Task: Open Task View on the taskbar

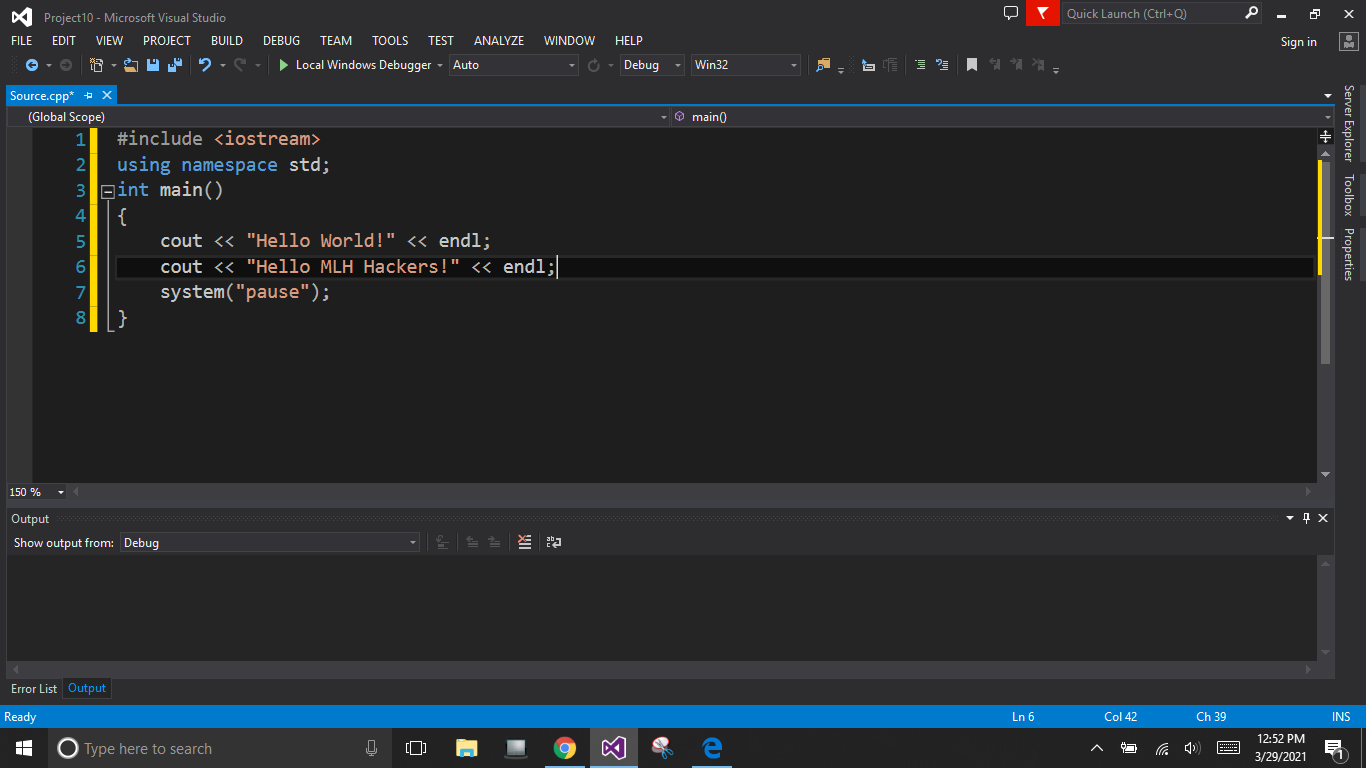Action: (x=416, y=748)
